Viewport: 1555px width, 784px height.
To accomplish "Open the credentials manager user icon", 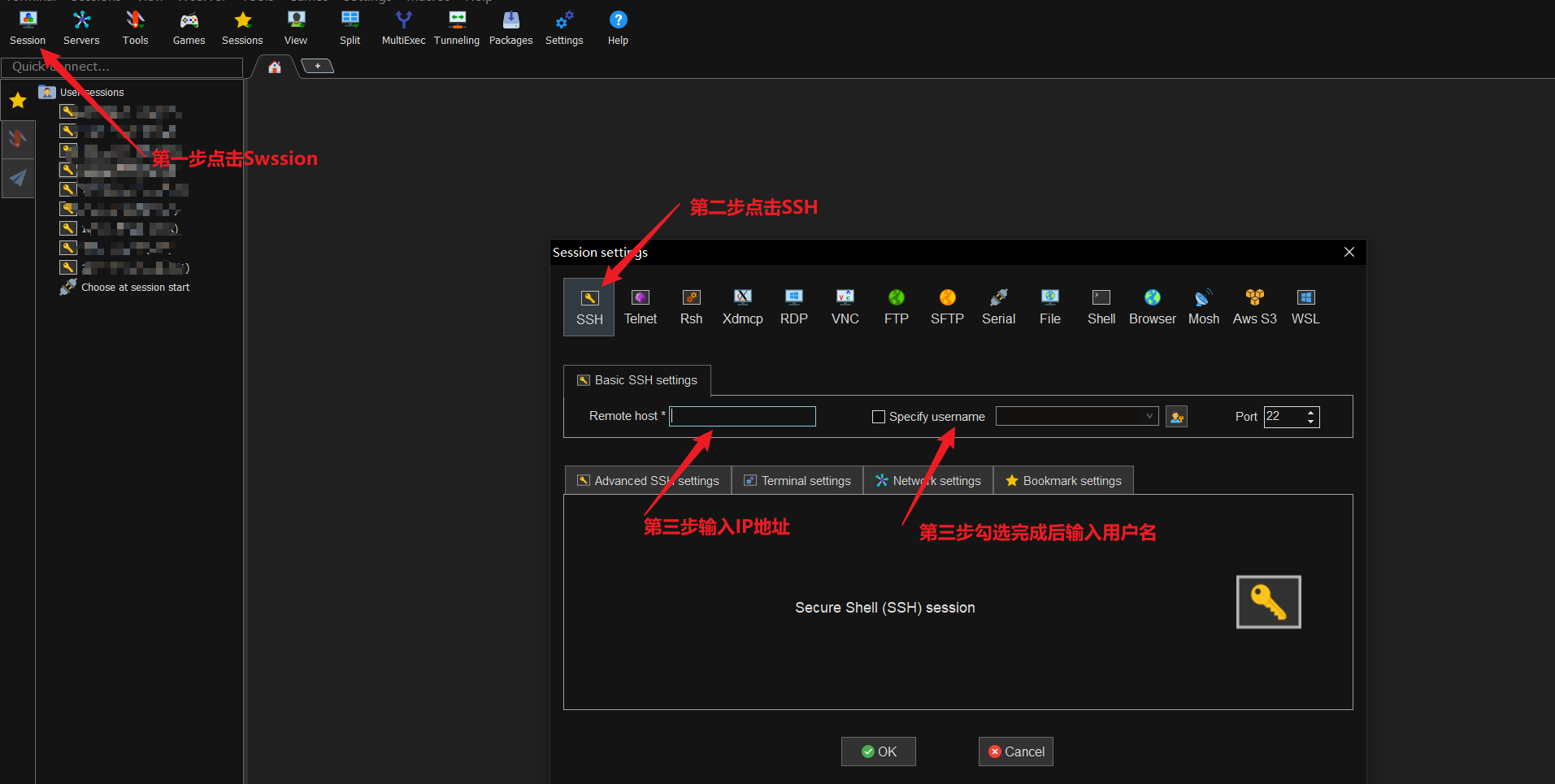I will pyautogui.click(x=1176, y=417).
